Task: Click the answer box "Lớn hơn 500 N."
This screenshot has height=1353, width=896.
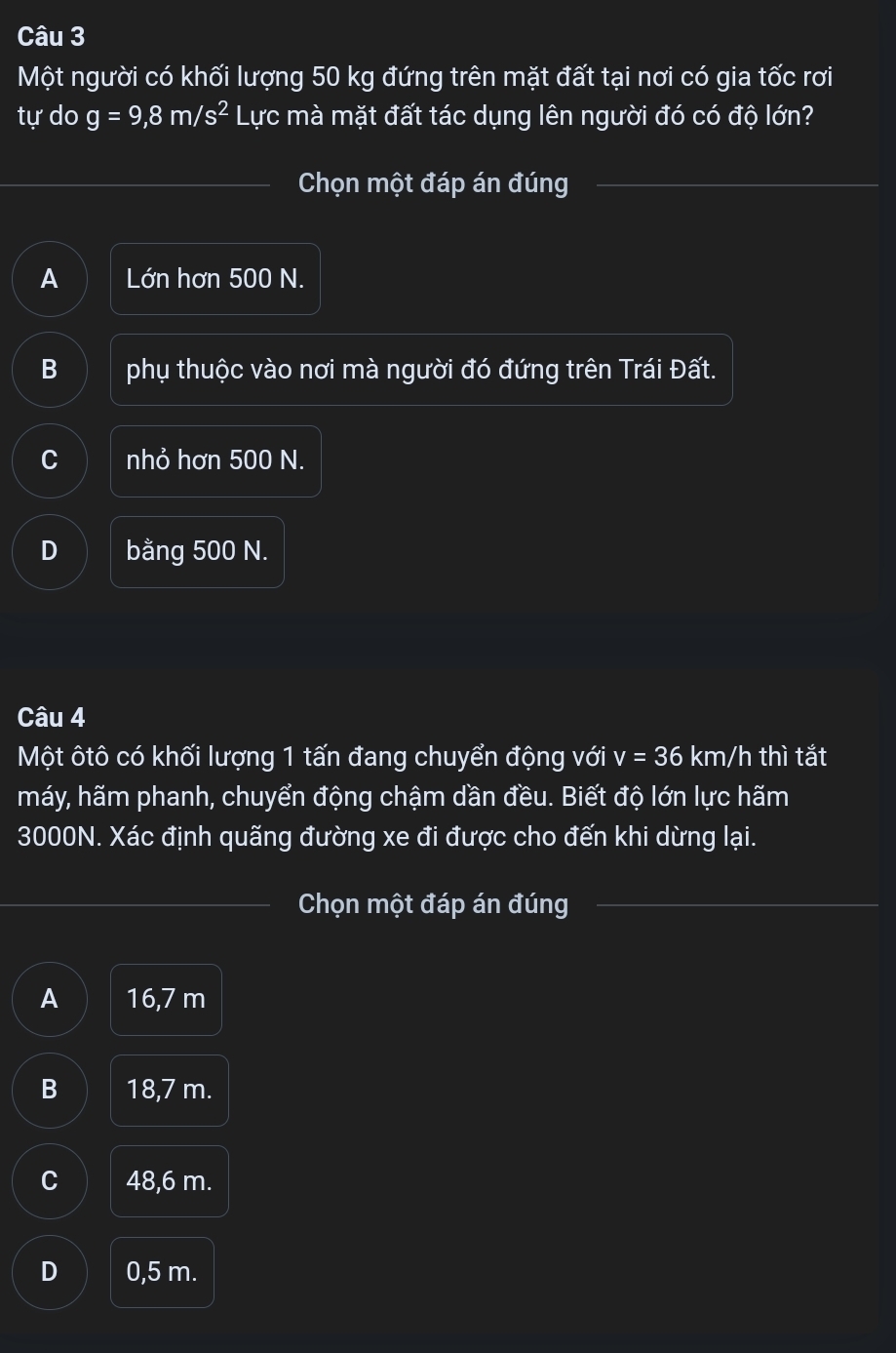Action: pos(215,279)
